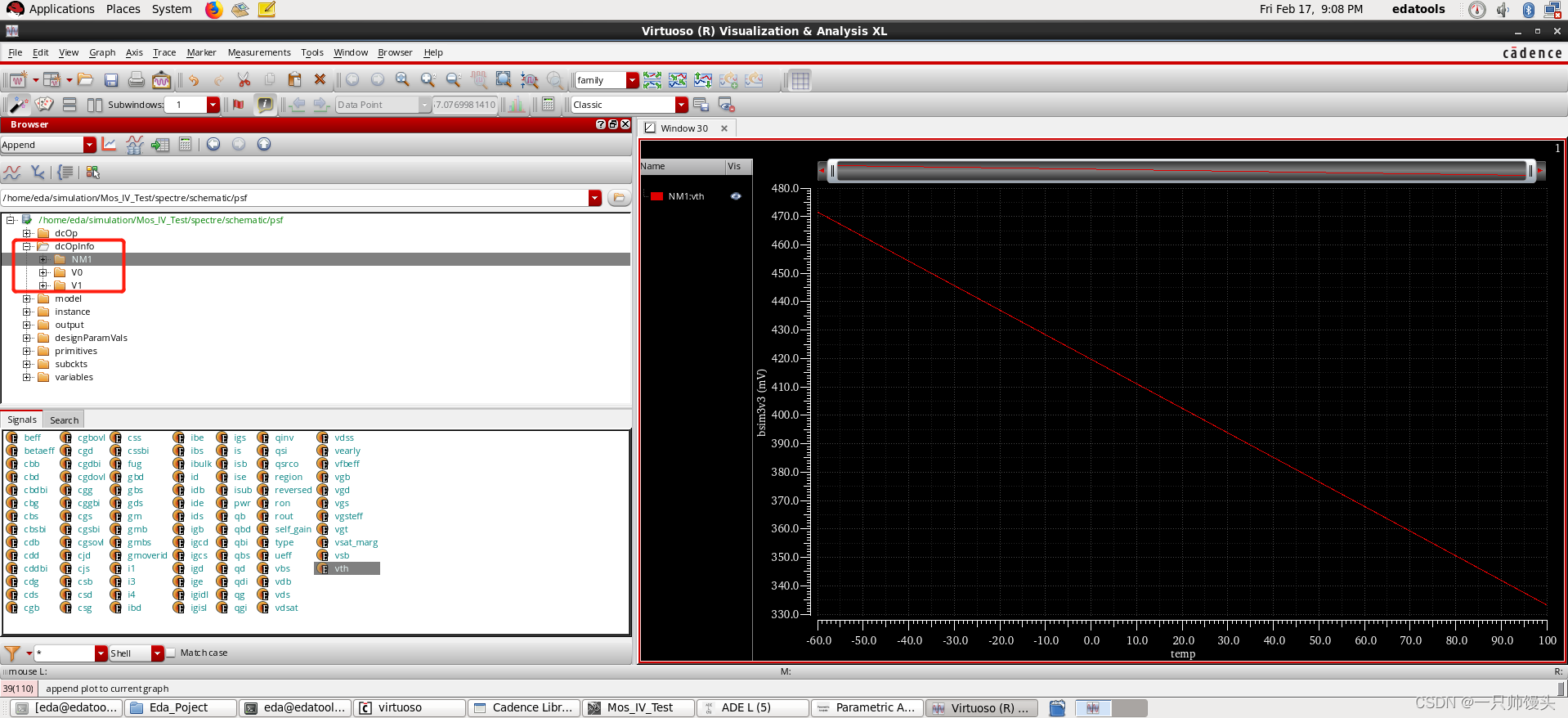This screenshot has height=718, width=1568.
Task: Open the Measurements menu
Action: [259, 52]
